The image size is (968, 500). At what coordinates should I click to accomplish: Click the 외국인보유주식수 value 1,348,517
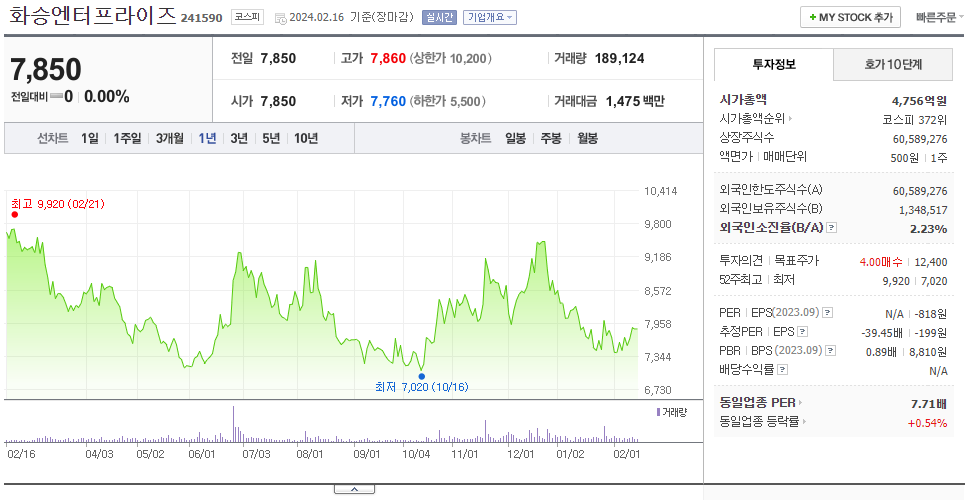(923, 210)
